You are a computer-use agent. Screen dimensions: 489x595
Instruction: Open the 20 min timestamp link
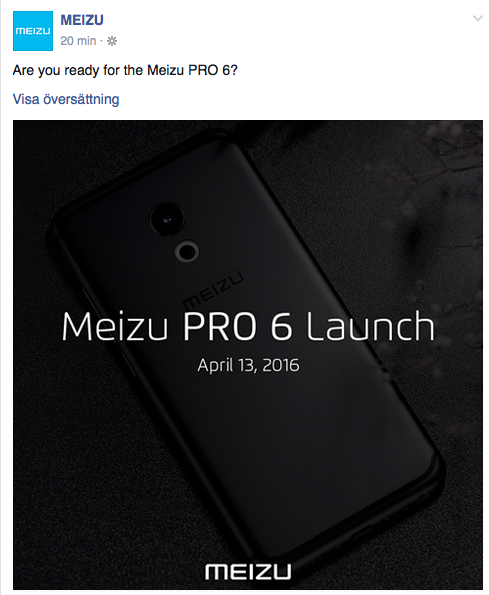(x=78, y=41)
